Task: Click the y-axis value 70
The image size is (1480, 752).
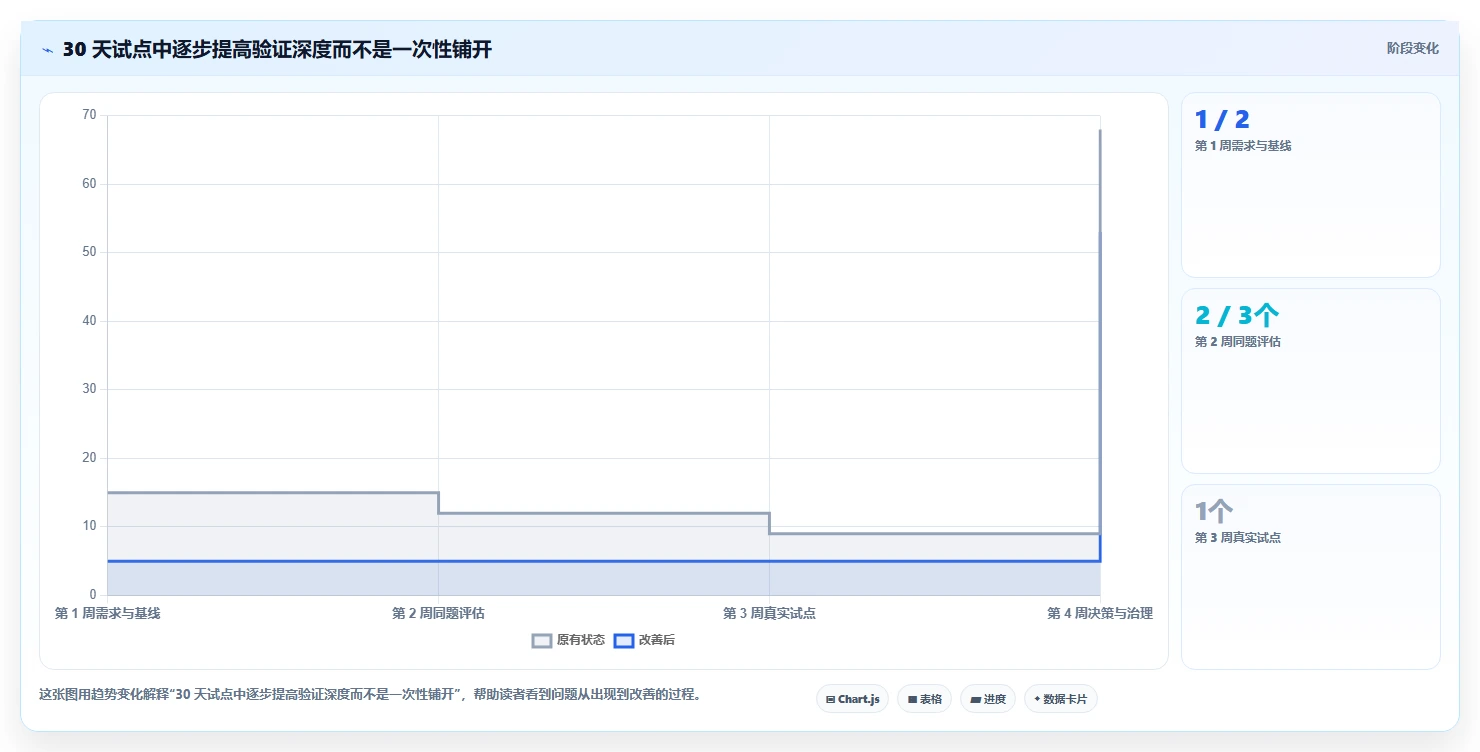Action: pos(89,115)
